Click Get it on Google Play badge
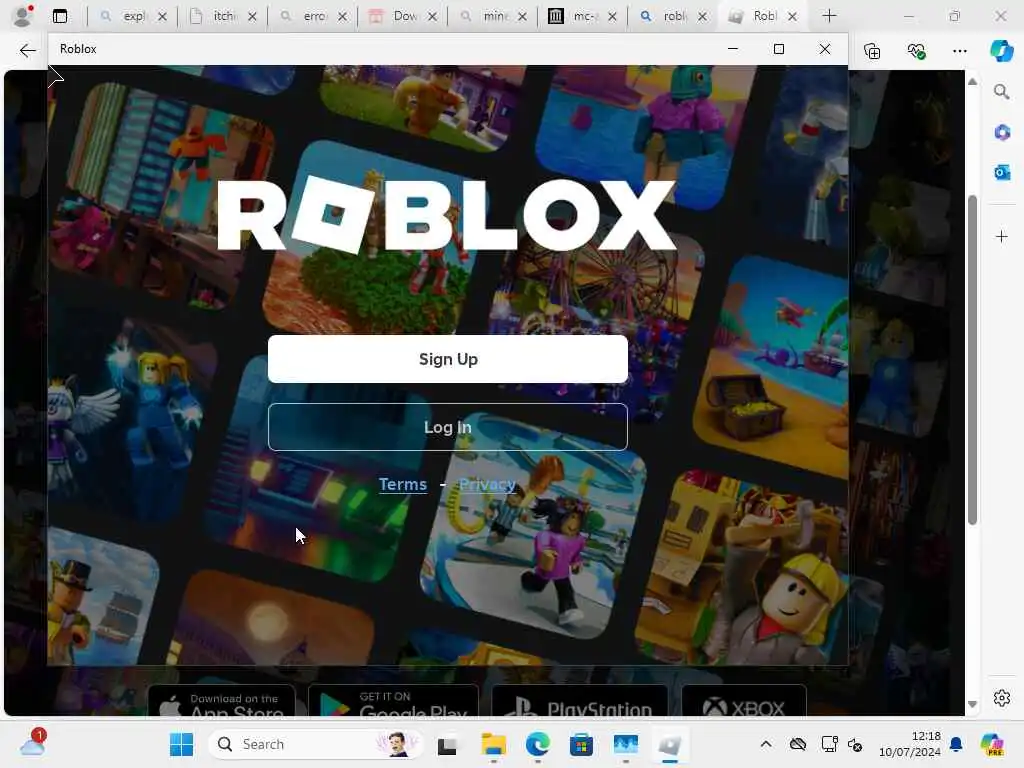 pyautogui.click(x=393, y=702)
